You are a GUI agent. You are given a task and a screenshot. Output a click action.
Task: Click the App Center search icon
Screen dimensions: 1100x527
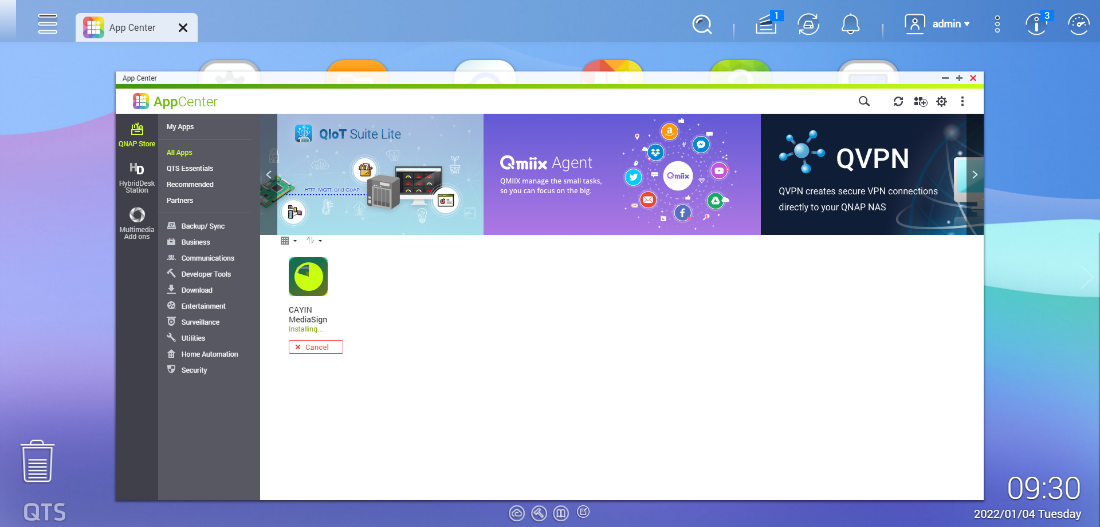tap(864, 101)
